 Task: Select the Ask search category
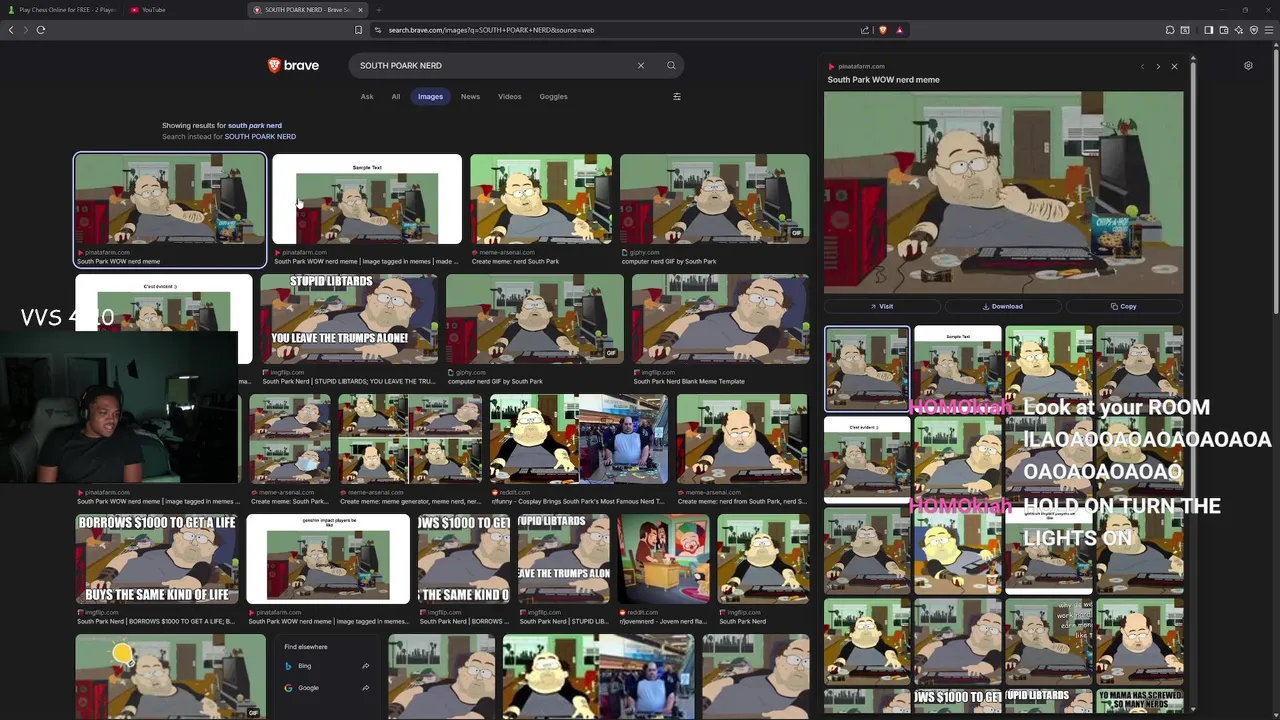click(367, 97)
